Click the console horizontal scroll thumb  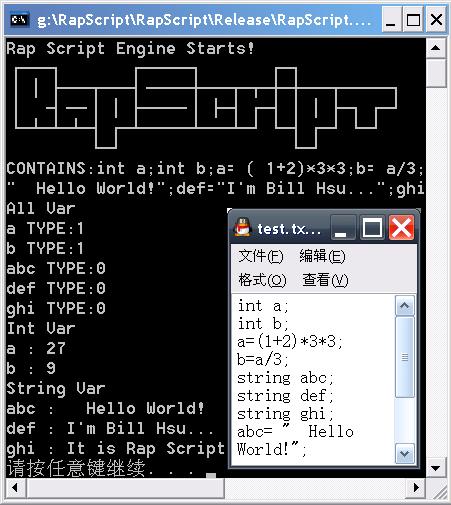coord(125,488)
